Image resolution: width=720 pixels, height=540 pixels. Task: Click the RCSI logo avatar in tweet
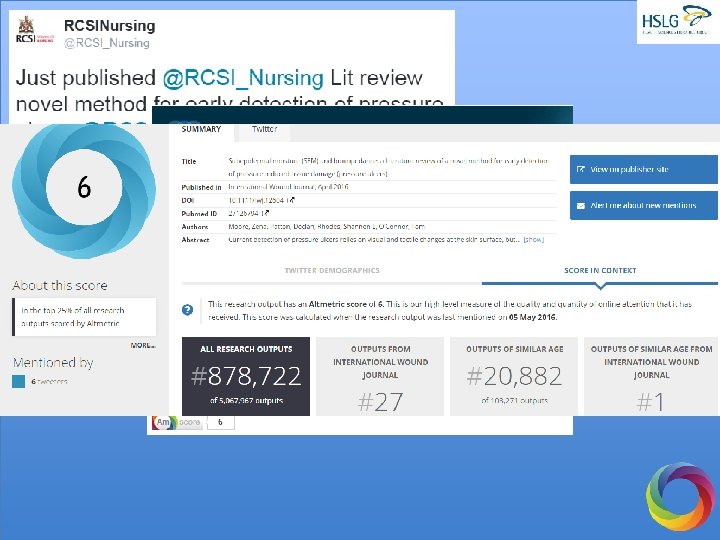point(34,30)
